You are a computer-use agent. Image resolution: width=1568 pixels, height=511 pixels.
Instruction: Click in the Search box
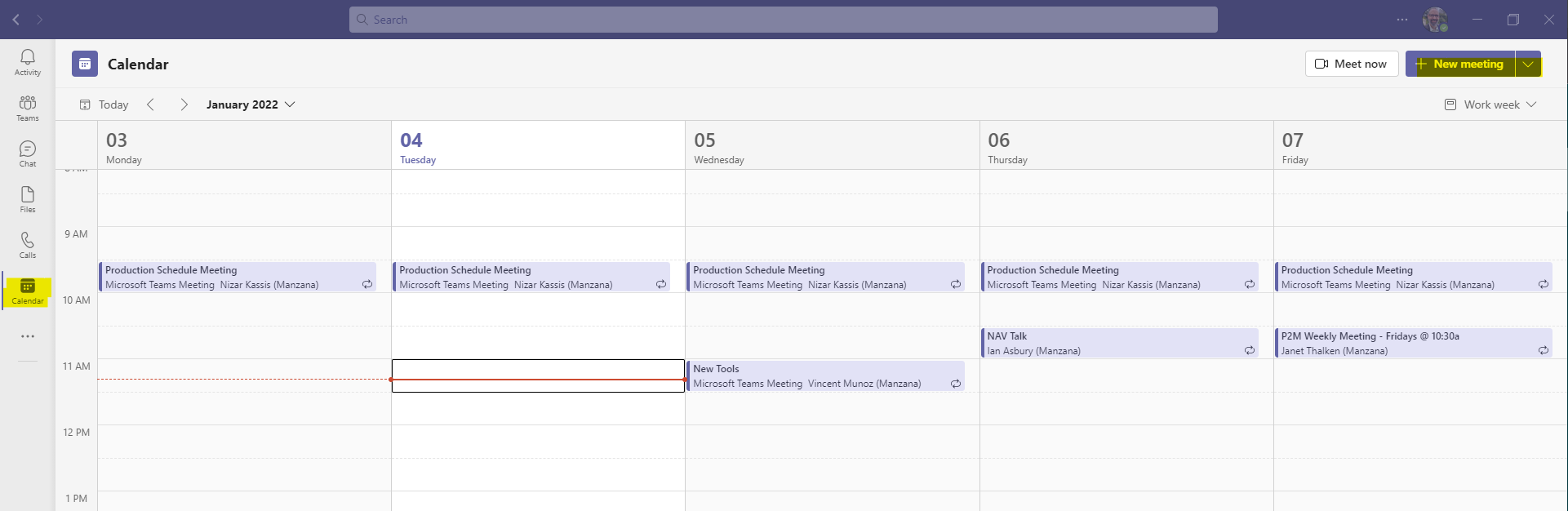pos(784,20)
